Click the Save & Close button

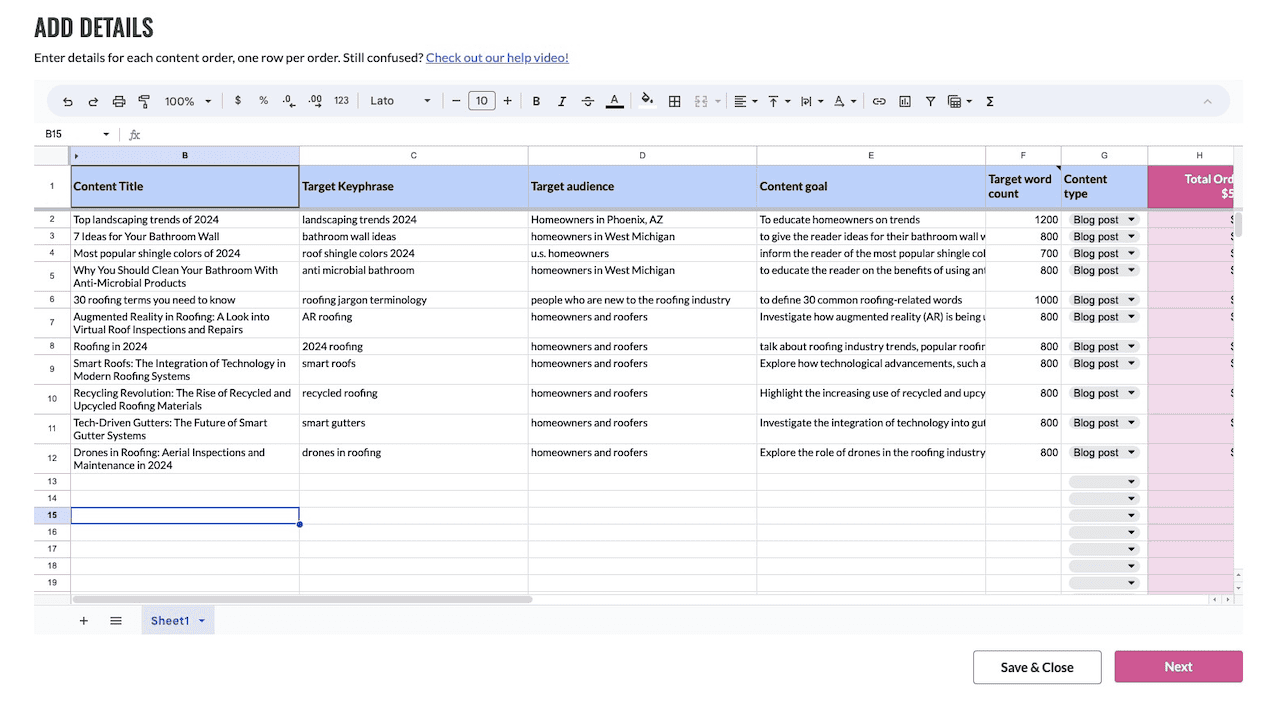(x=1037, y=667)
